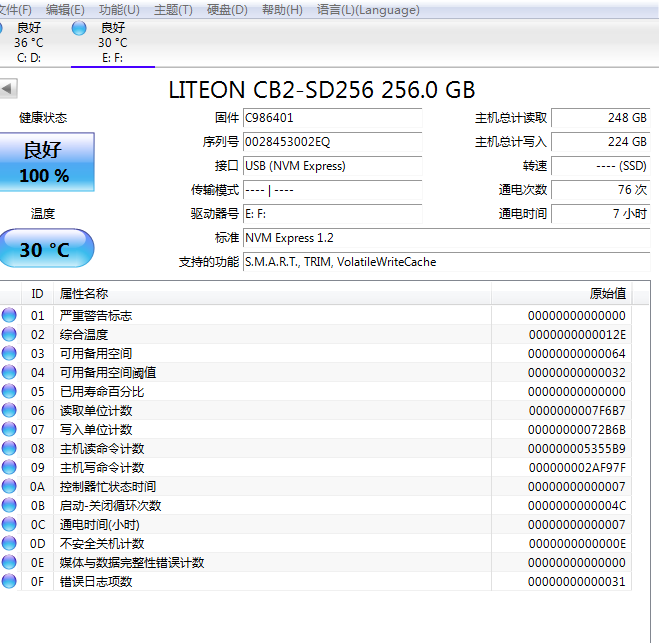Click raw value 00000005355B9
659x643 pixels.
coord(577,448)
